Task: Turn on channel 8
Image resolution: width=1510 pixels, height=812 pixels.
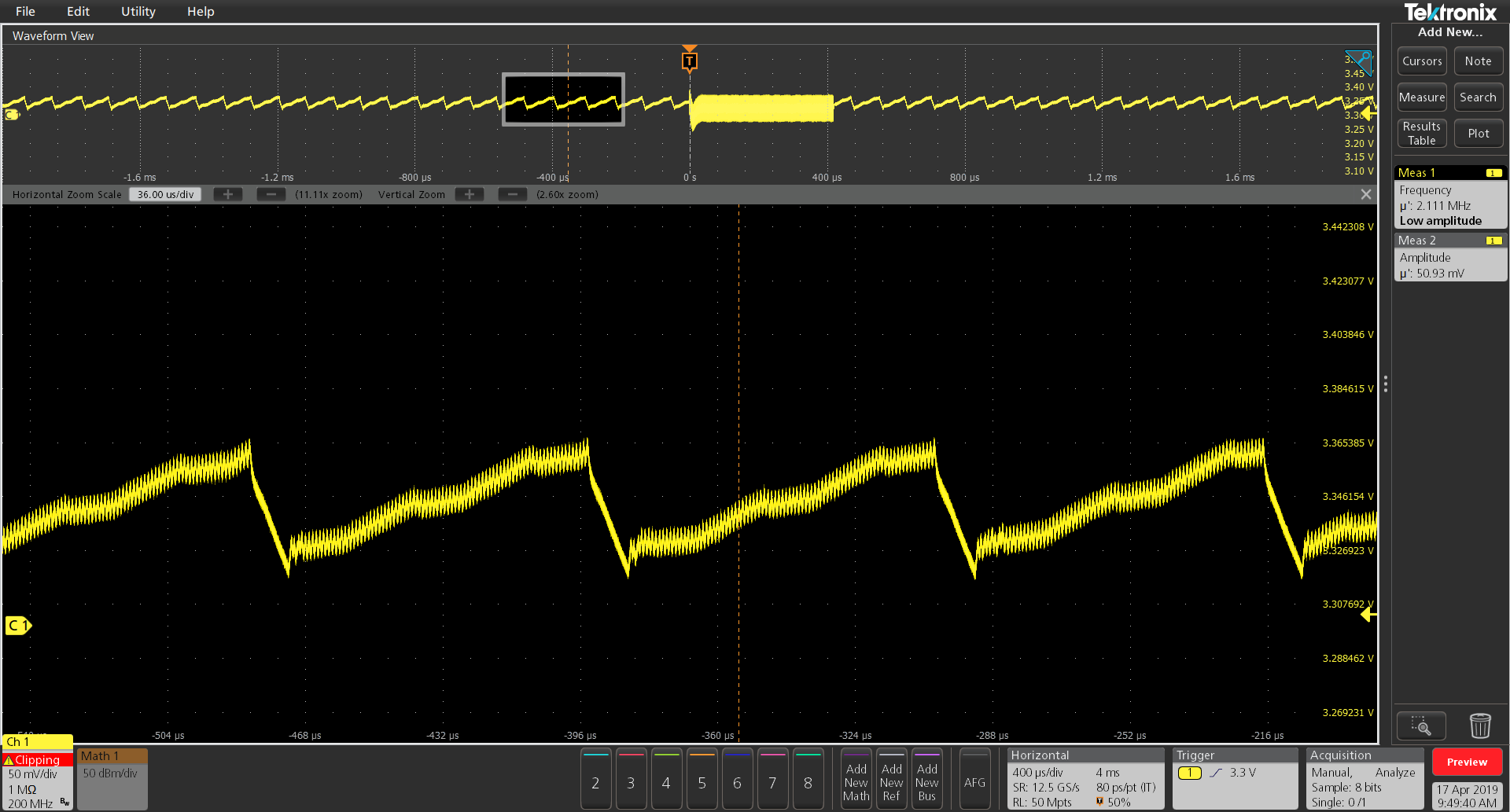Action: (x=808, y=778)
